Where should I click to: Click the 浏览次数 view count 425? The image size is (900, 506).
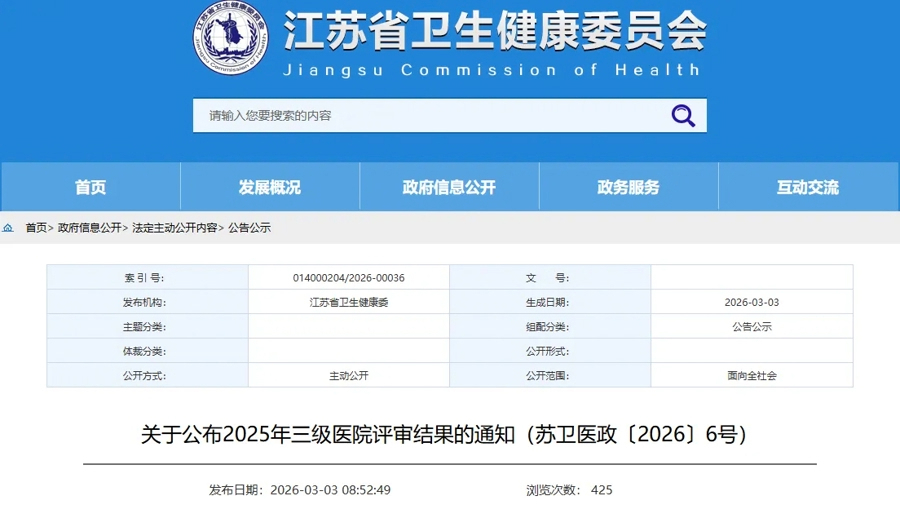pos(601,490)
